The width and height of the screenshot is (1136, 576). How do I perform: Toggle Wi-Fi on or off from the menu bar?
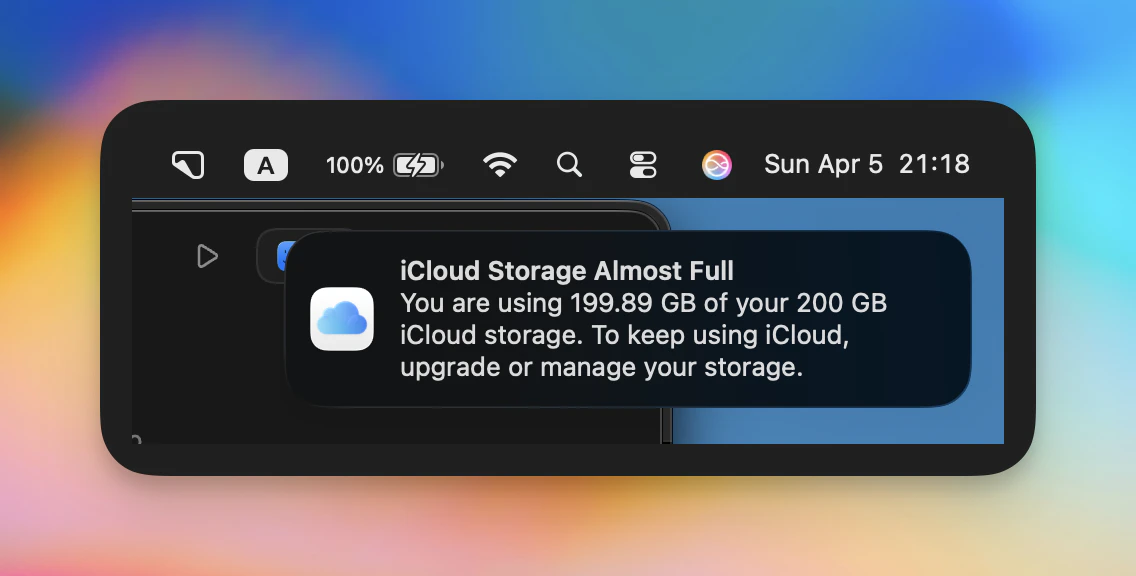click(500, 164)
